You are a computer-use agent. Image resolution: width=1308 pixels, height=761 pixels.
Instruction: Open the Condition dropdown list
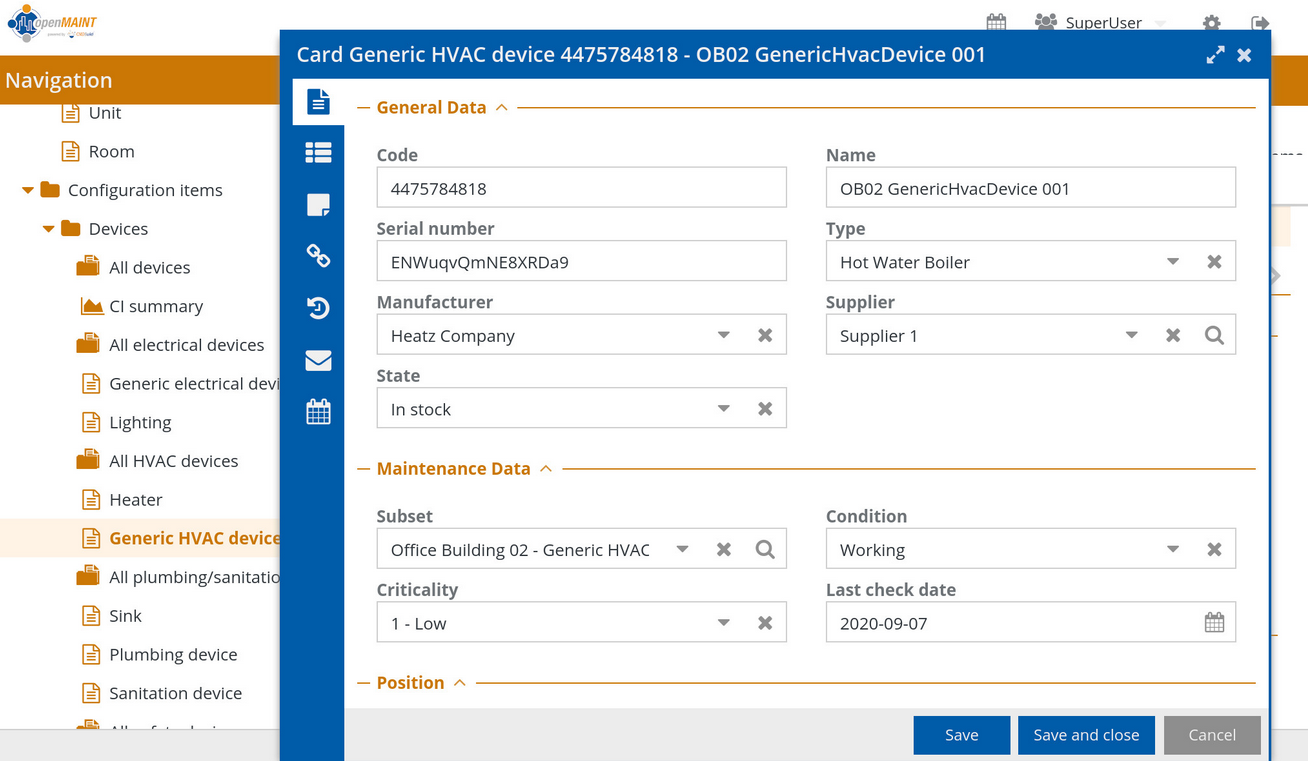point(1173,549)
